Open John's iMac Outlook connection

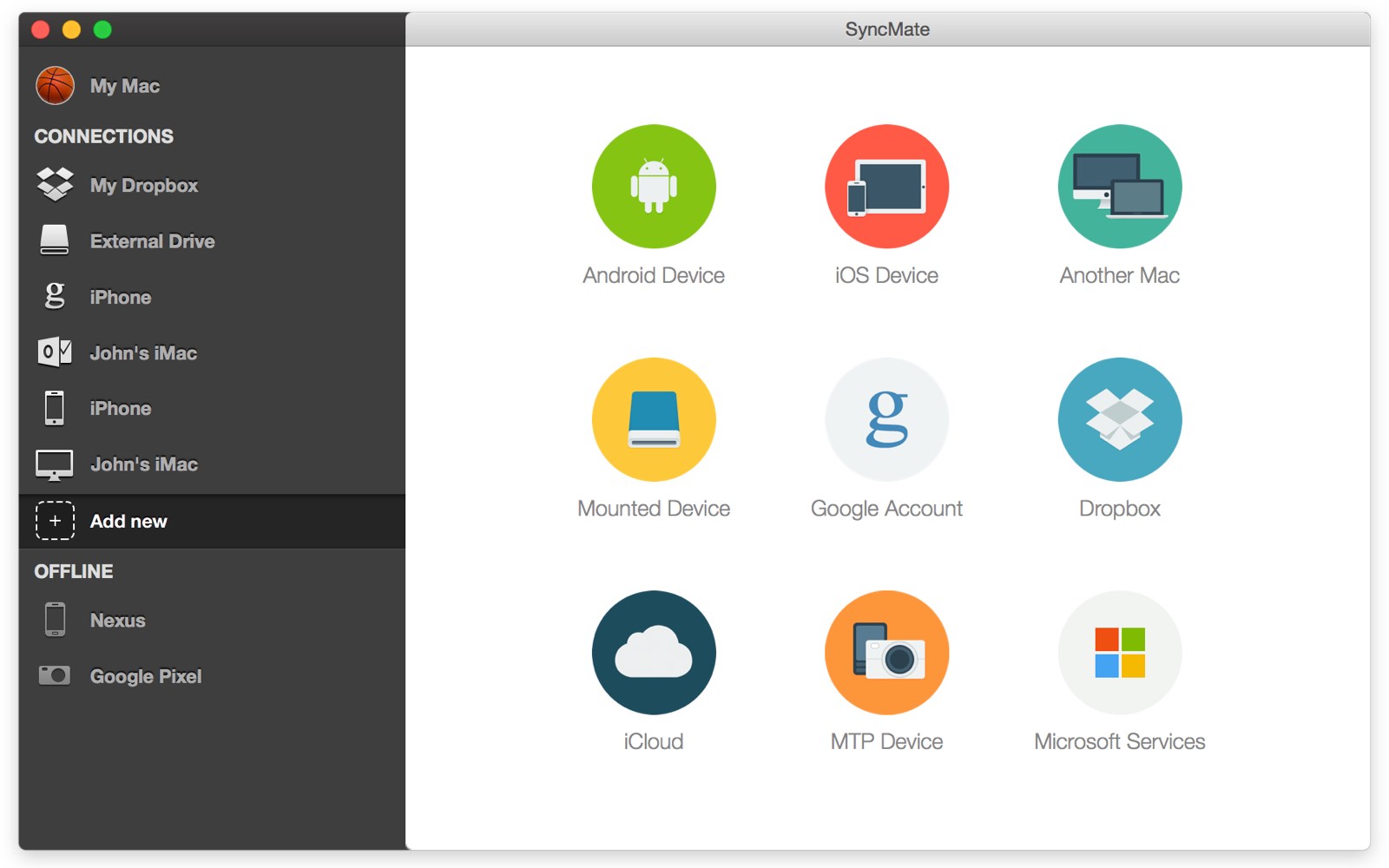click(143, 352)
